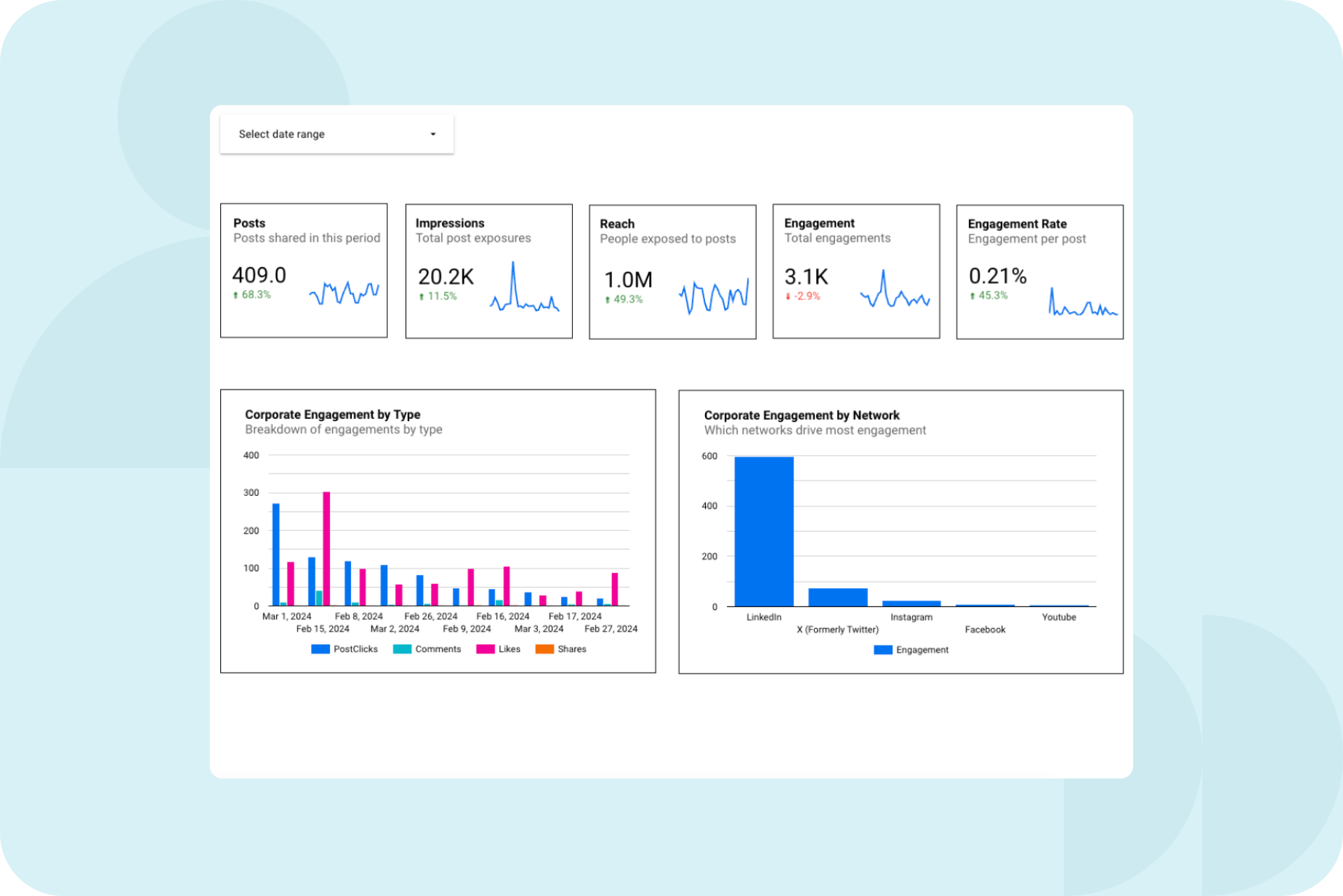The height and width of the screenshot is (896, 1343).
Task: Toggle PostClicks legend swatch
Action: [320, 649]
